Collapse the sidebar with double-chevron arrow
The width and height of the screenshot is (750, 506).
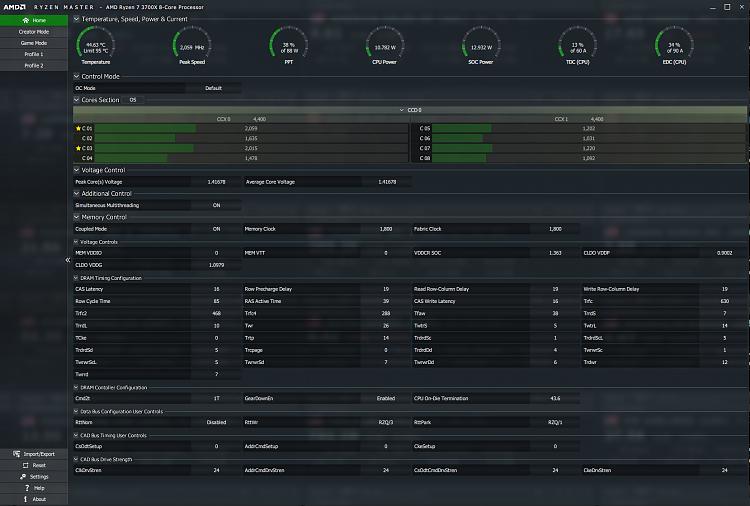pyautogui.click(x=67, y=260)
